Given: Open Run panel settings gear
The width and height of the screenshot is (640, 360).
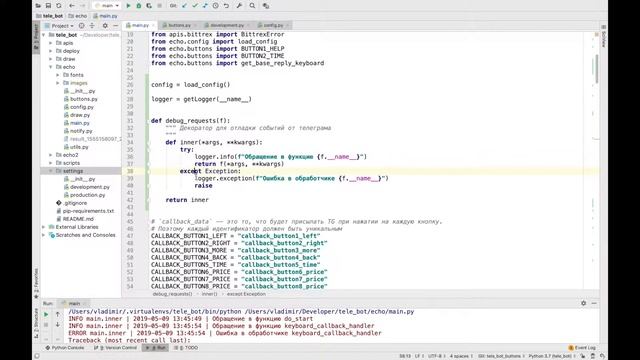Looking at the screenshot, I should click(584, 303).
